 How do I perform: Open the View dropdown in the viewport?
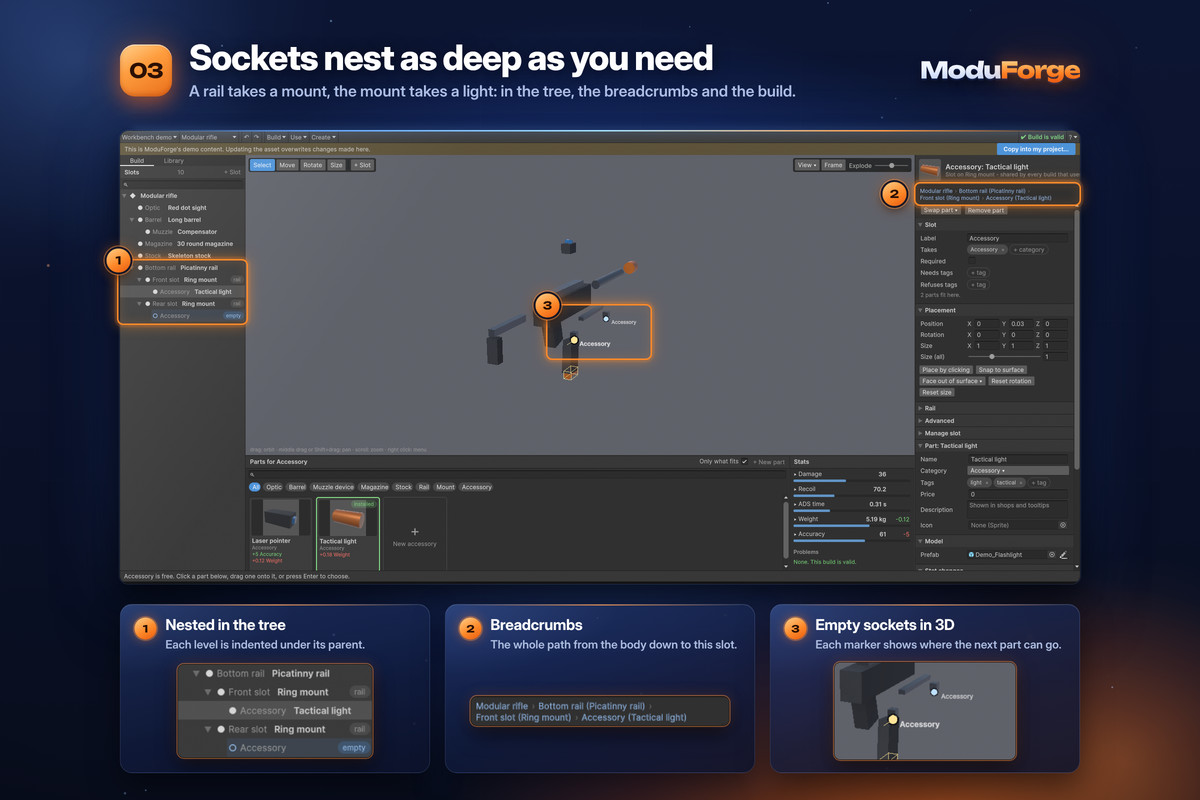click(x=807, y=165)
